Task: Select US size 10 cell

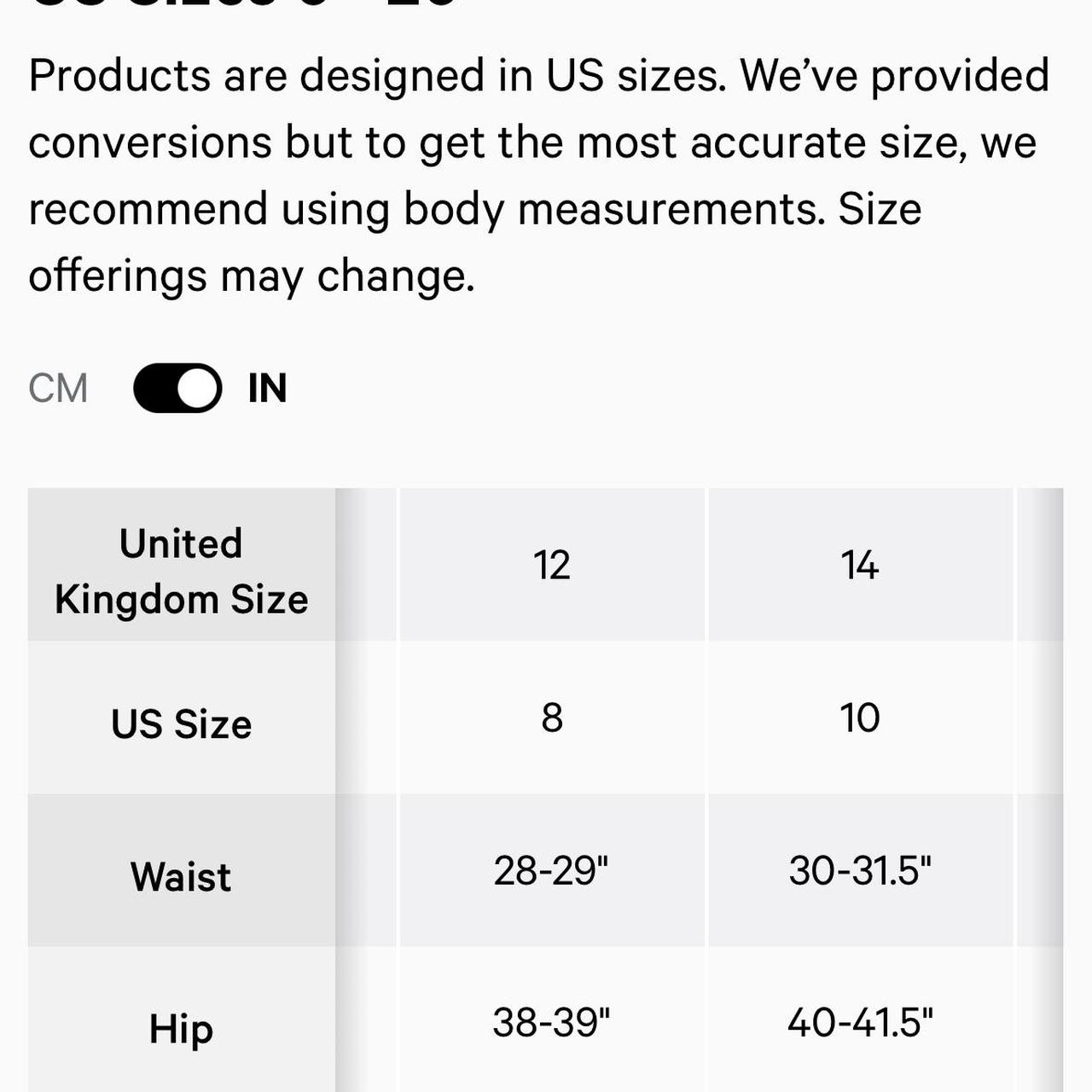Action: [860, 717]
